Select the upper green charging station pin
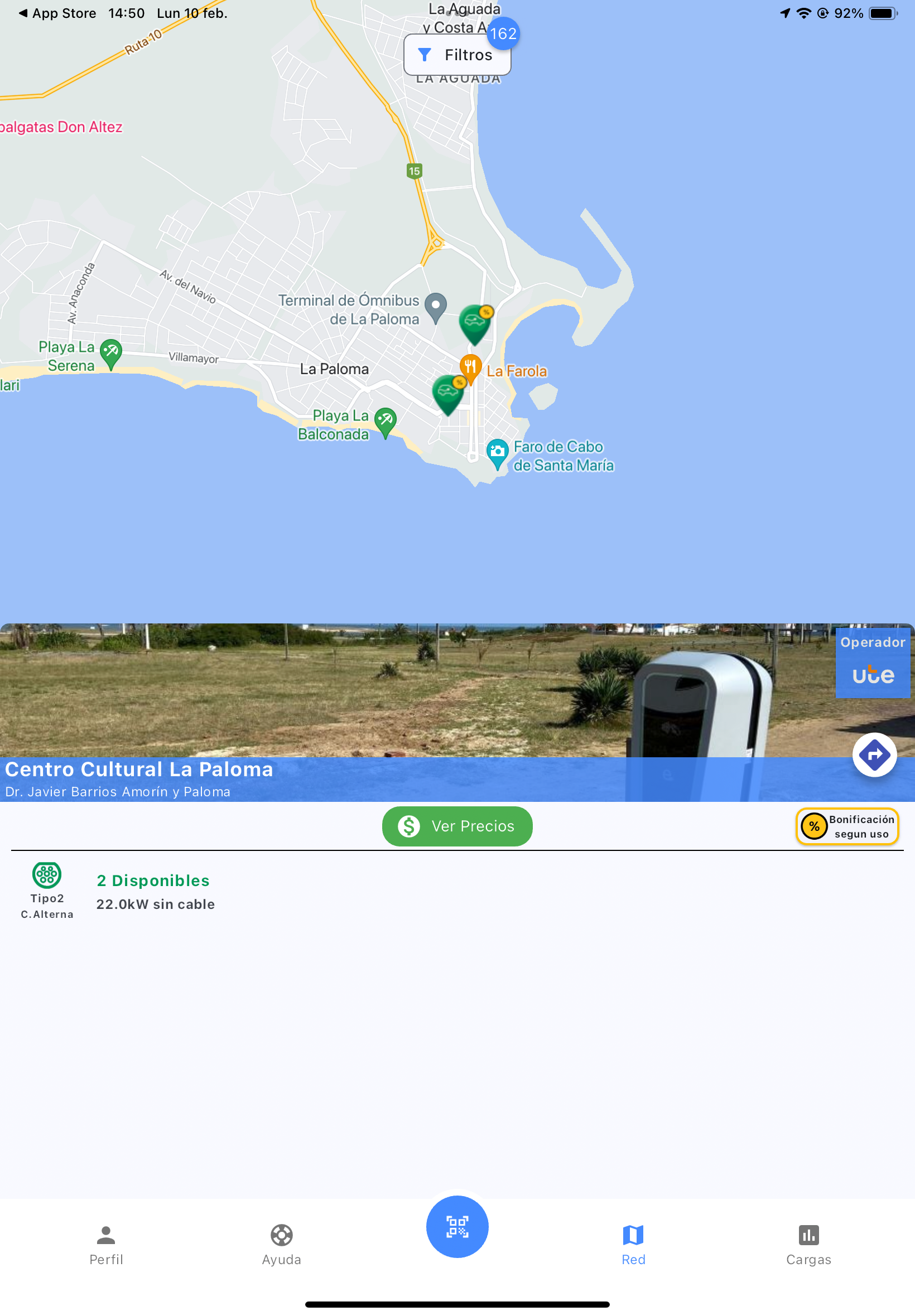The image size is (915, 1316). pyautogui.click(x=475, y=325)
